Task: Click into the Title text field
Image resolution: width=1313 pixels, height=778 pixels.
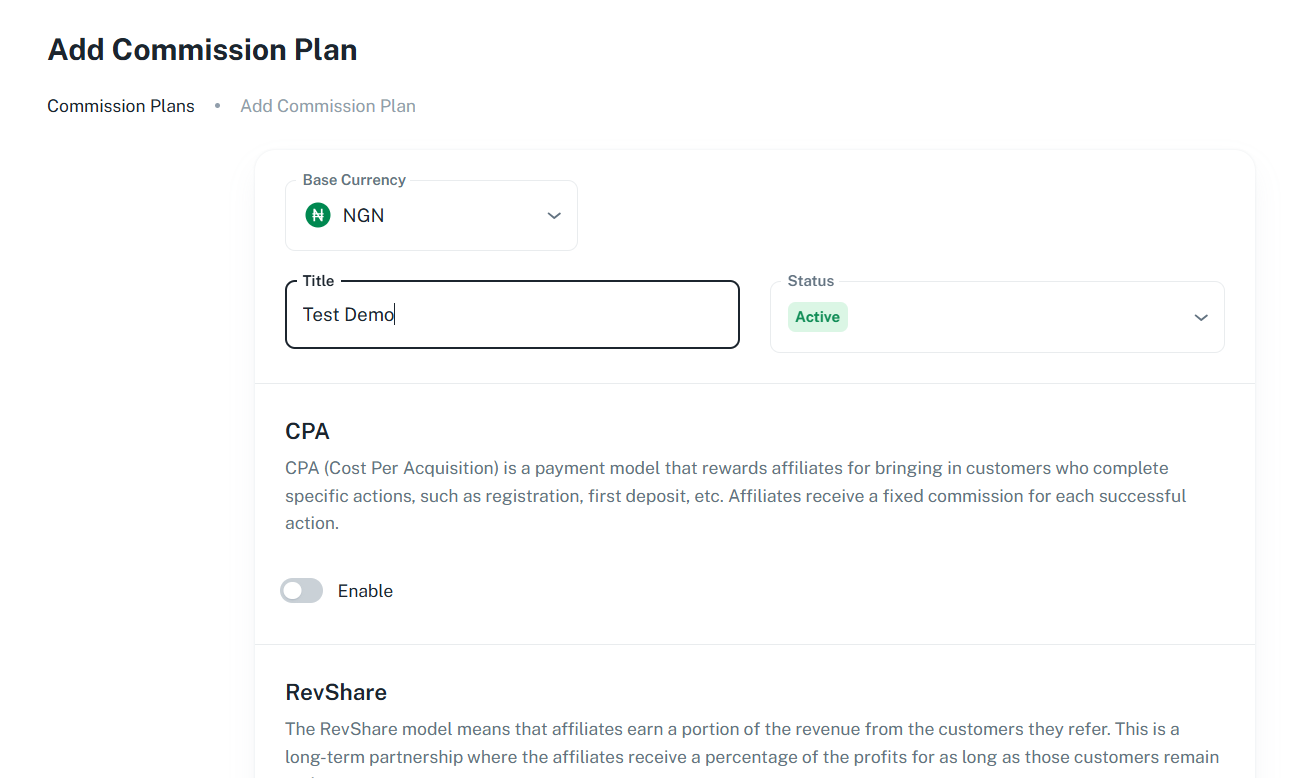Action: coord(560,315)
